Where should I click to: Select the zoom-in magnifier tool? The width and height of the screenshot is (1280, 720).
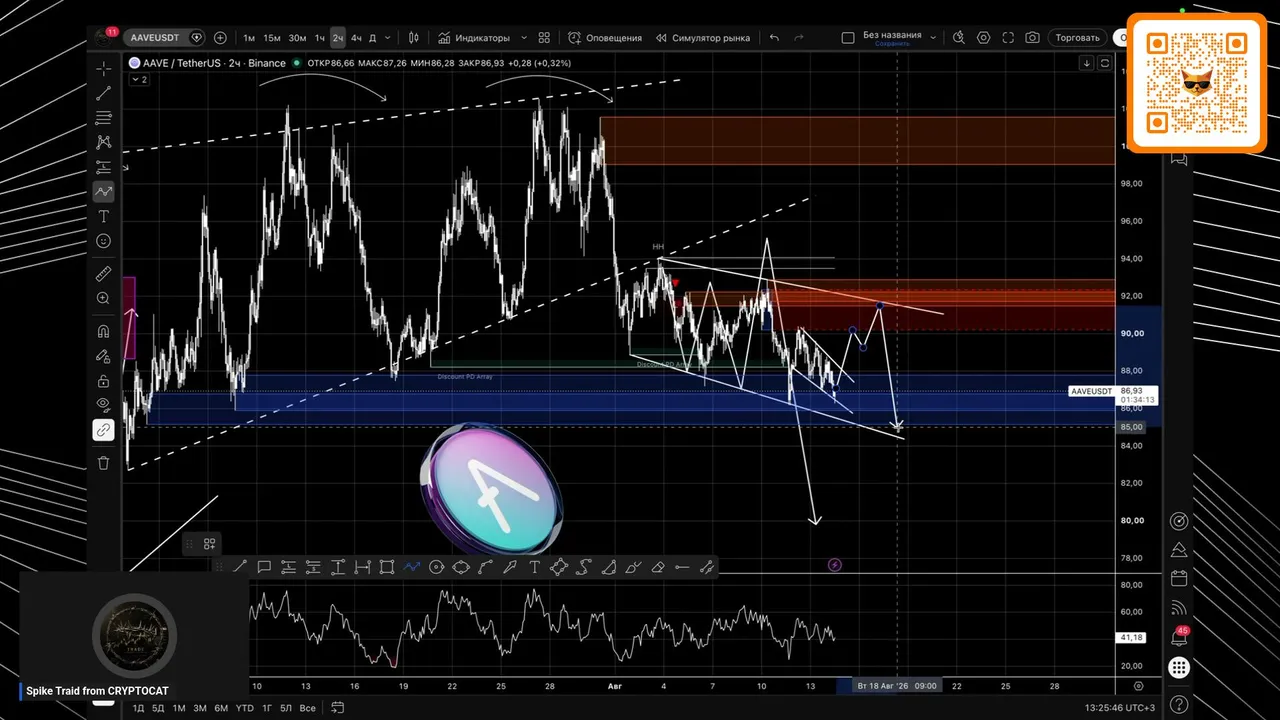click(x=104, y=298)
